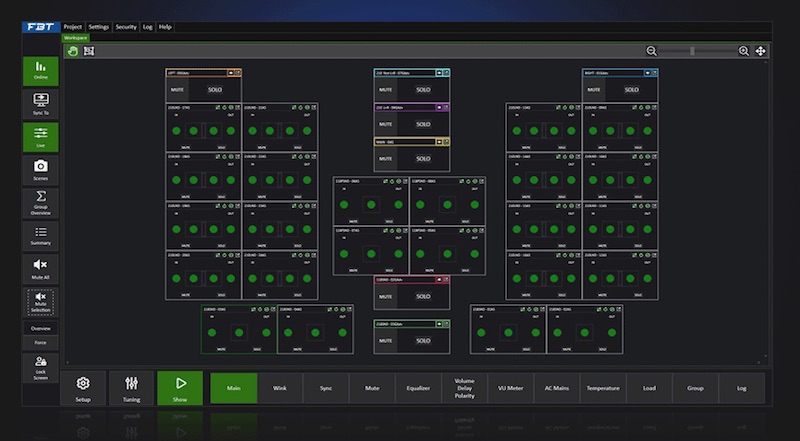
Task: Click the area selection tool beside the hand tool
Action: [x=88, y=51]
